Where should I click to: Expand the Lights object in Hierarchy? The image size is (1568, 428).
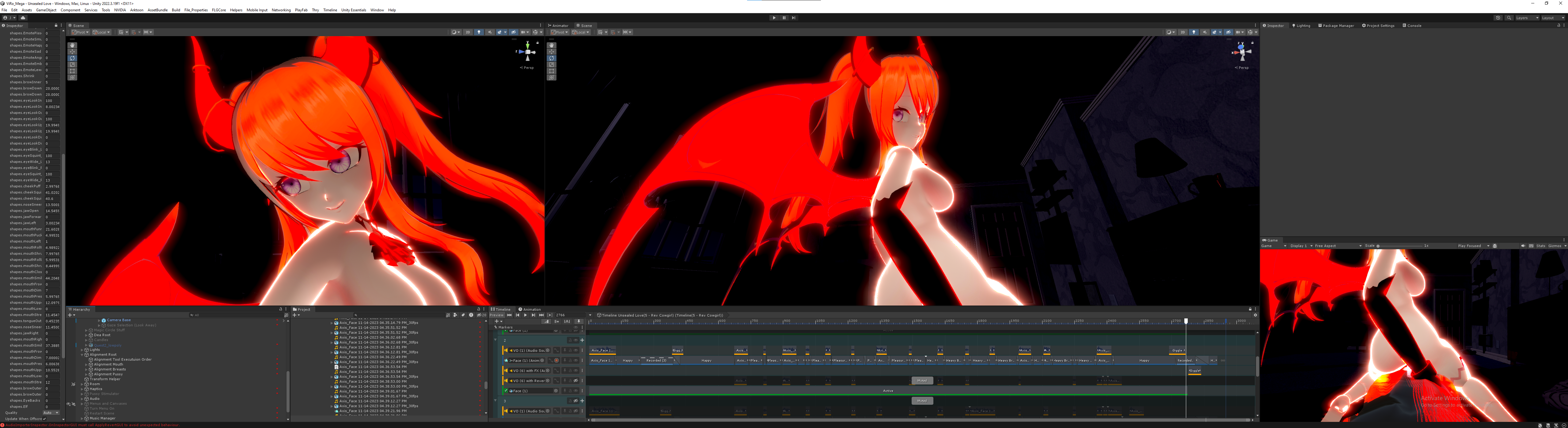tap(82, 350)
